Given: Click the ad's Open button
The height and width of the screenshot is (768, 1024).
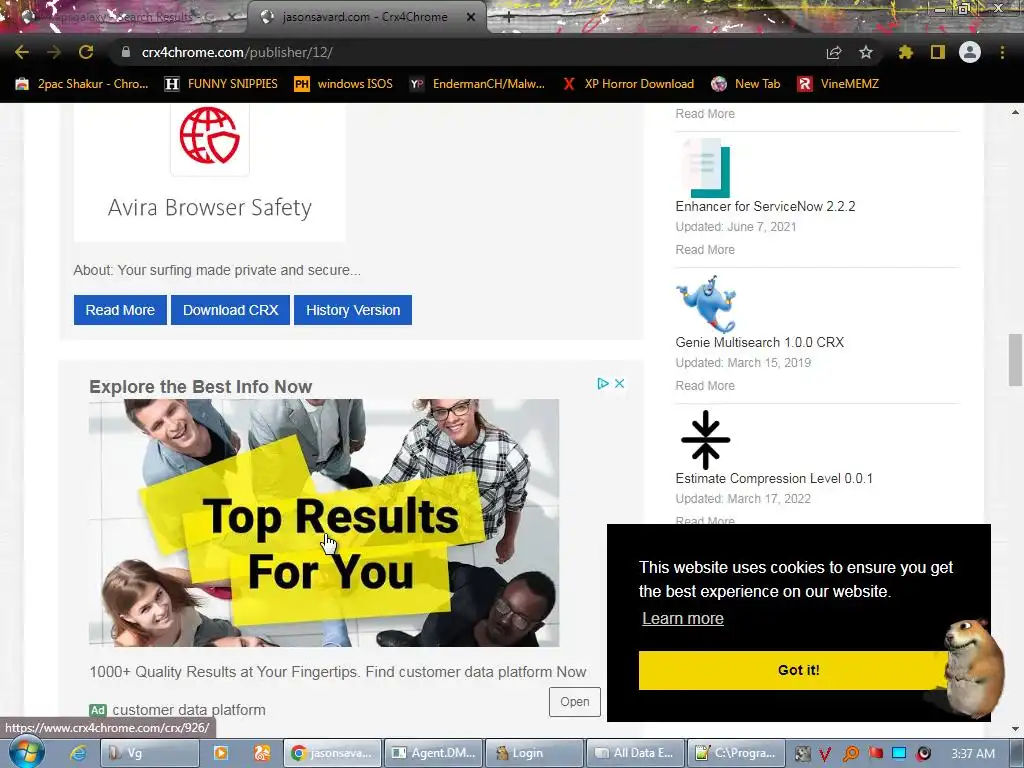Looking at the screenshot, I should click(x=575, y=701).
